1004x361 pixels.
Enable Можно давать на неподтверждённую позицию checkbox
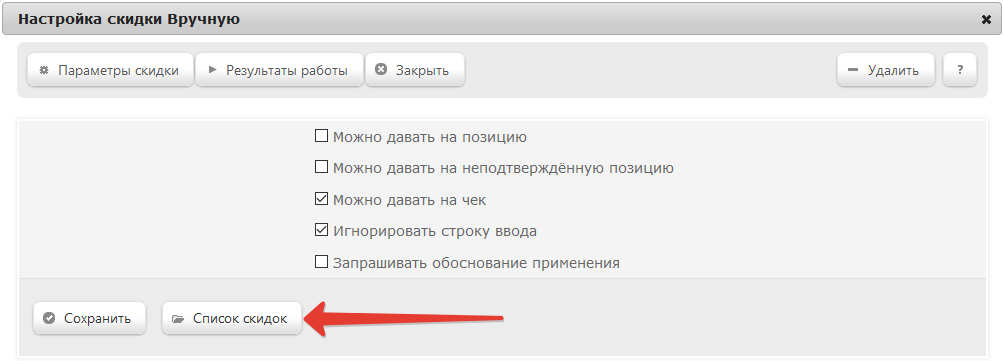tap(321, 167)
